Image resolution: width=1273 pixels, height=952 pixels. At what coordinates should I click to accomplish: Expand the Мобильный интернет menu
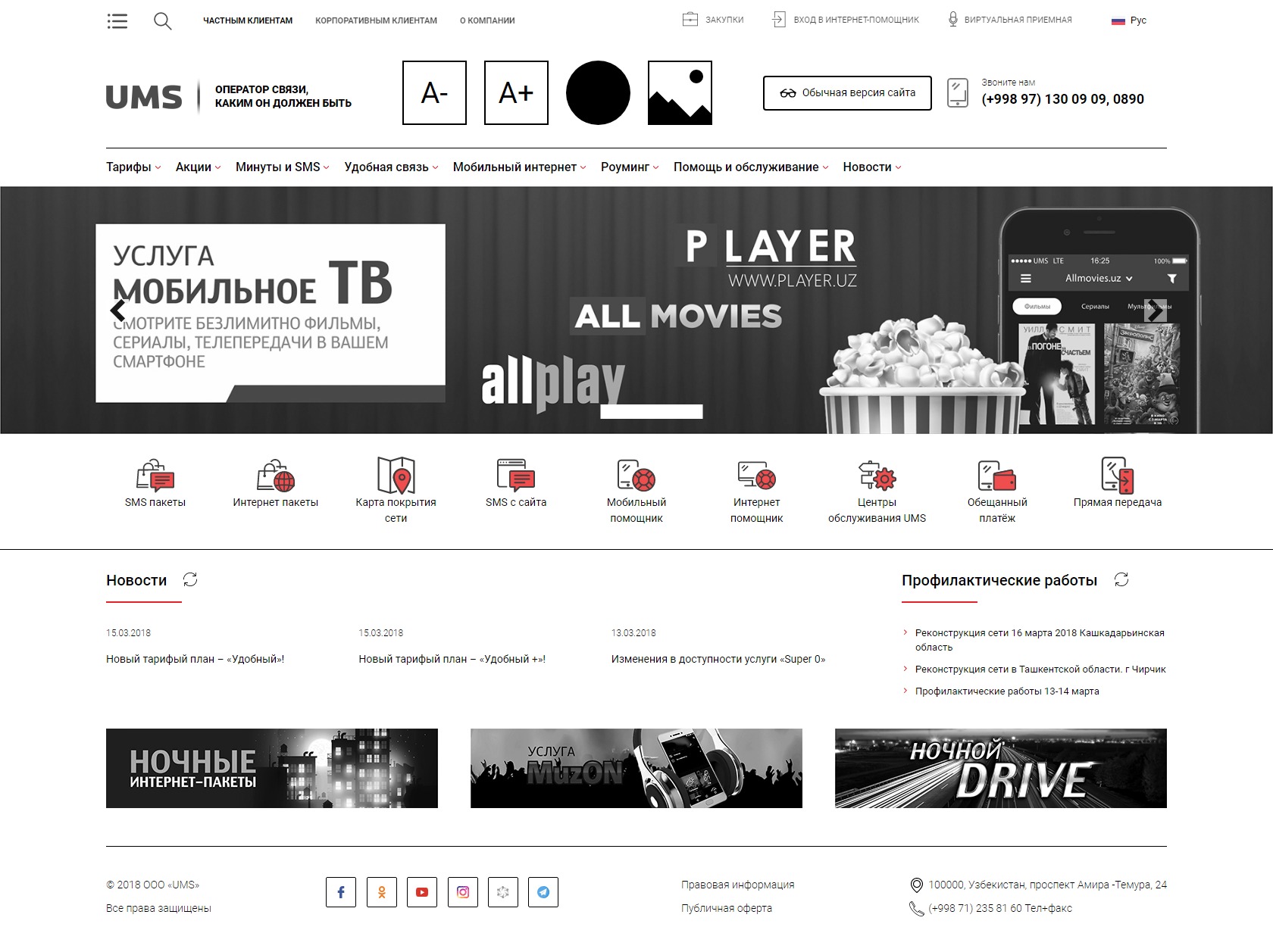[x=519, y=167]
